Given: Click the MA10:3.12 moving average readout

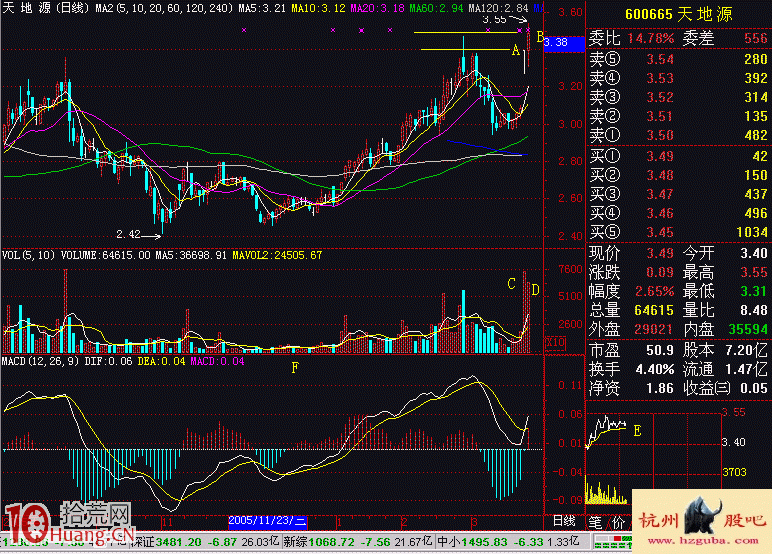Looking at the screenshot, I should (x=318, y=8).
